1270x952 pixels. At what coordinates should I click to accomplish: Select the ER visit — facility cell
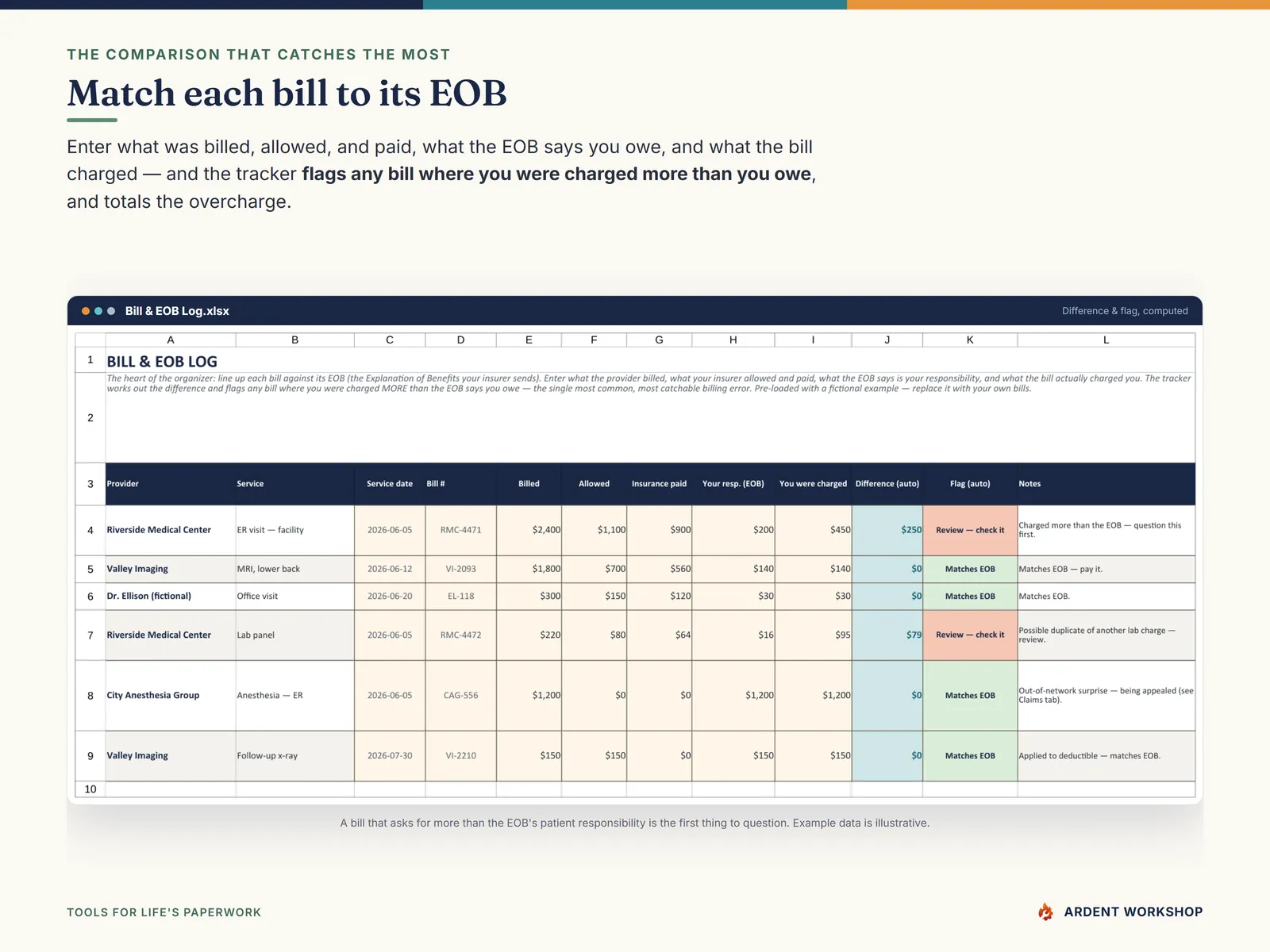pos(294,530)
